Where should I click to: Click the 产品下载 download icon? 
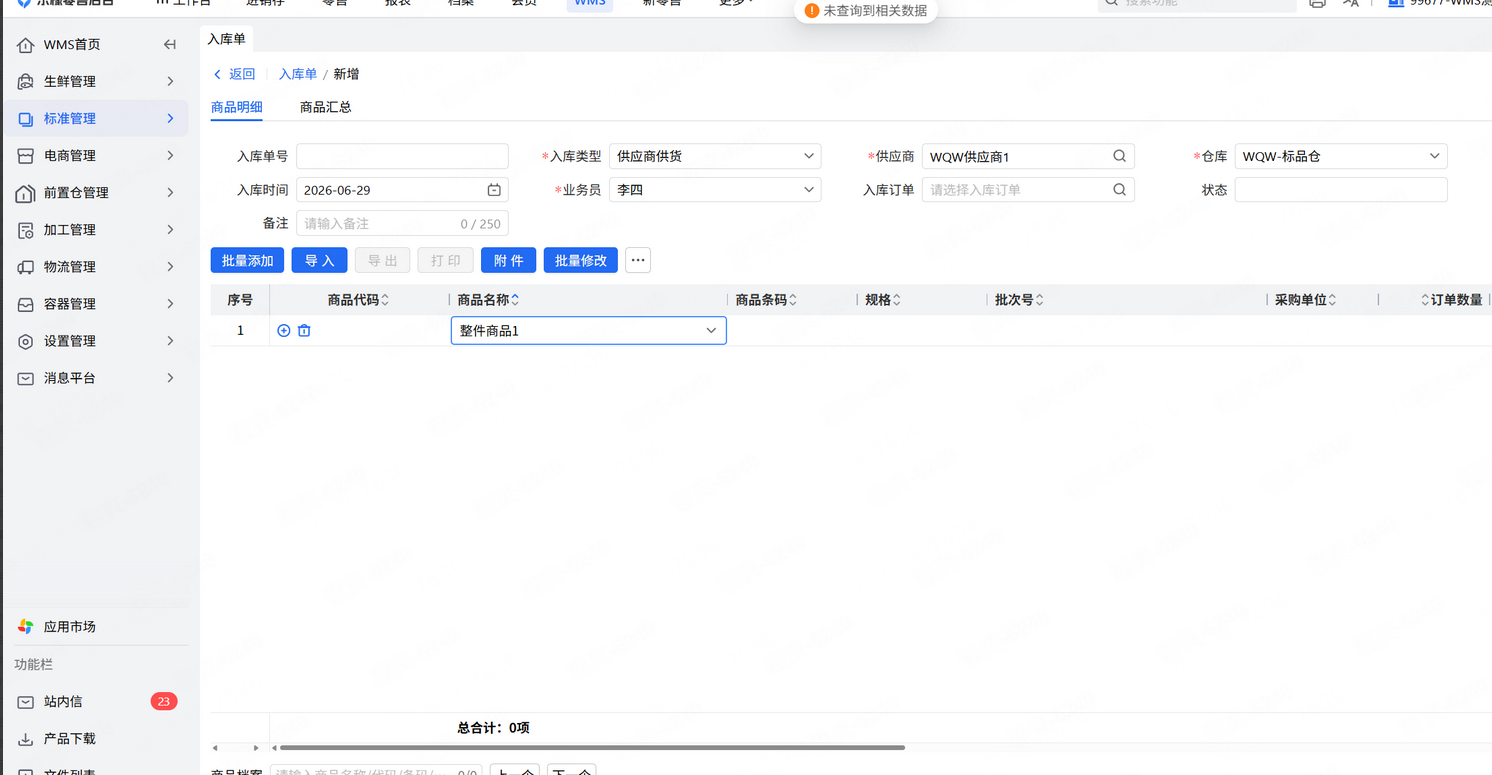coord(26,739)
